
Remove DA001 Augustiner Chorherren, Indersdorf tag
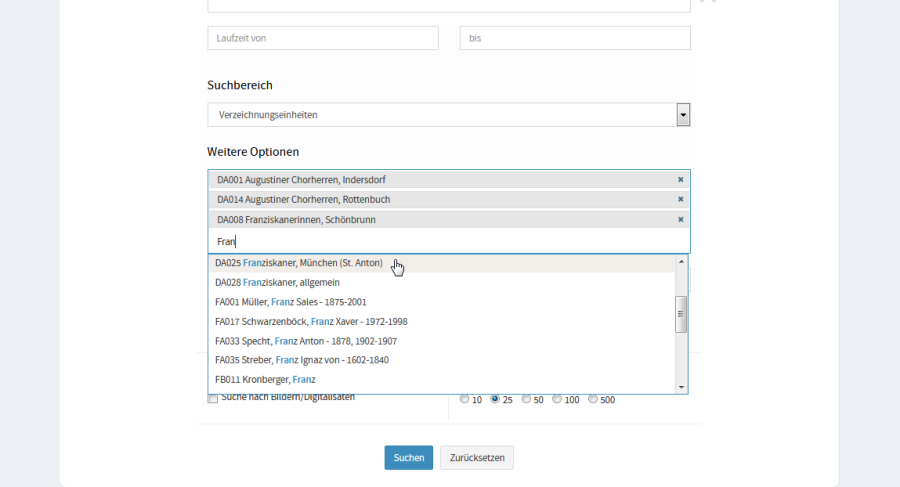pyautogui.click(x=680, y=180)
